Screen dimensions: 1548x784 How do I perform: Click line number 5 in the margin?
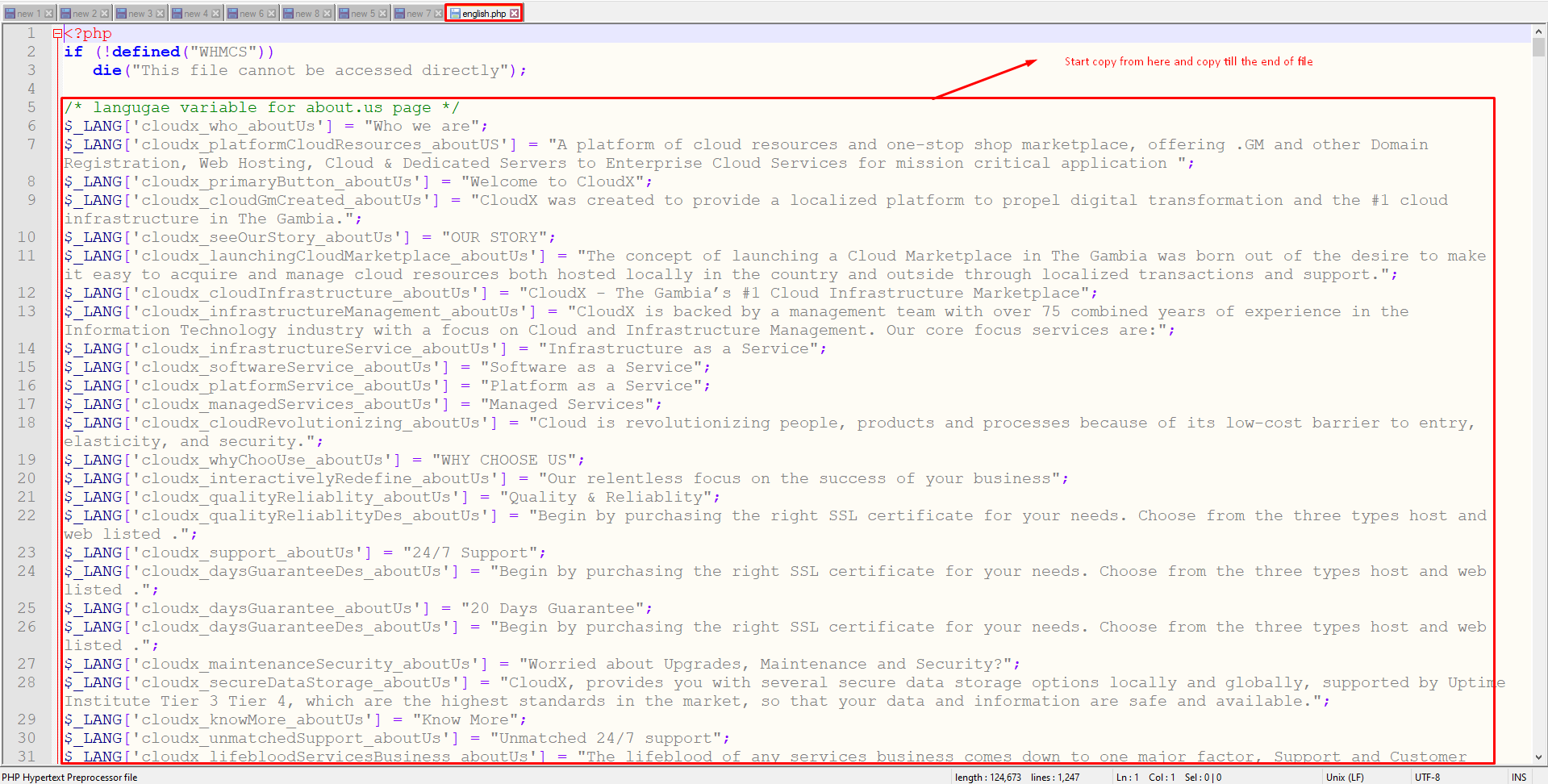(x=31, y=107)
